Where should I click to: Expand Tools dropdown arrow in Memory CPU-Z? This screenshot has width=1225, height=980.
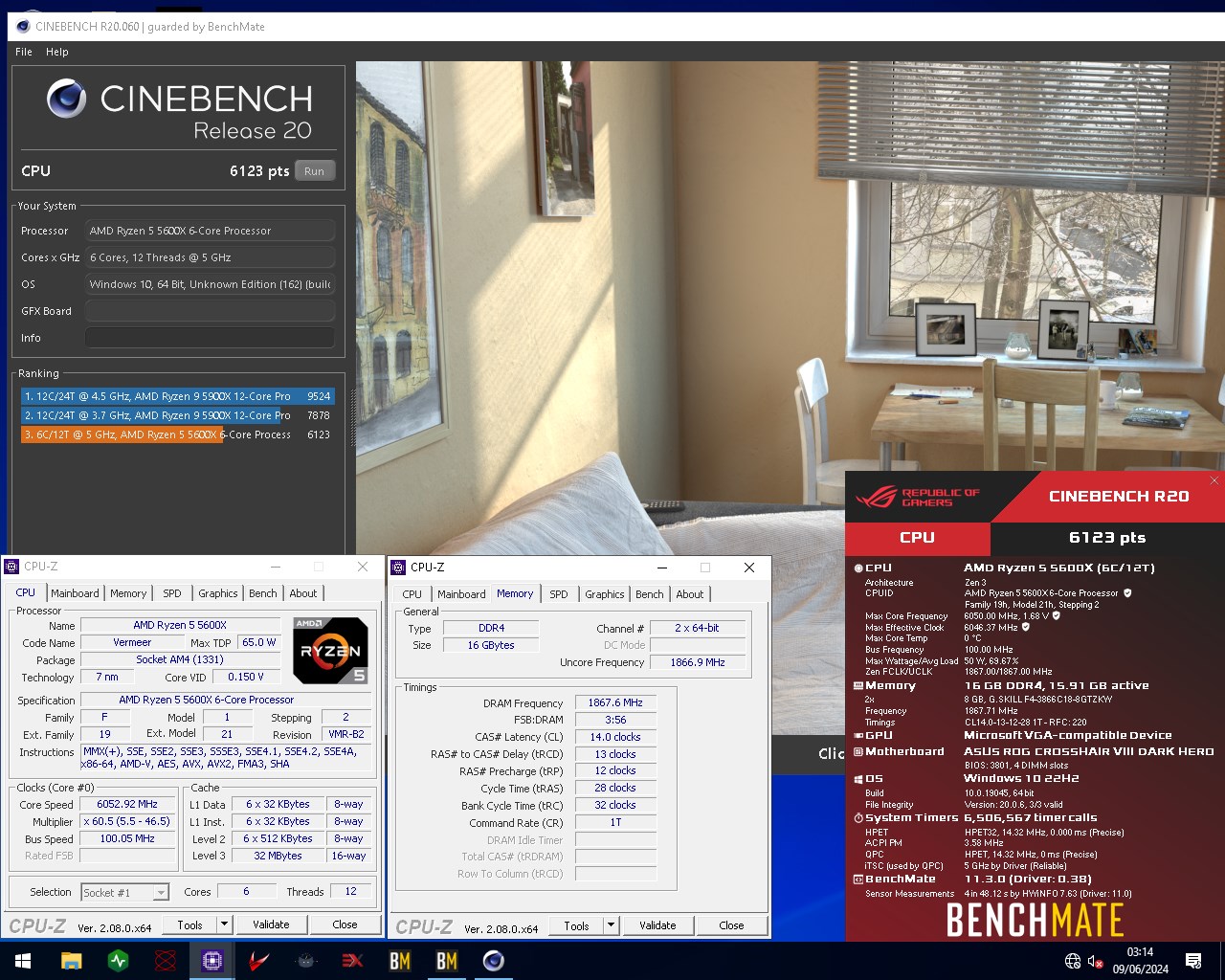(611, 925)
